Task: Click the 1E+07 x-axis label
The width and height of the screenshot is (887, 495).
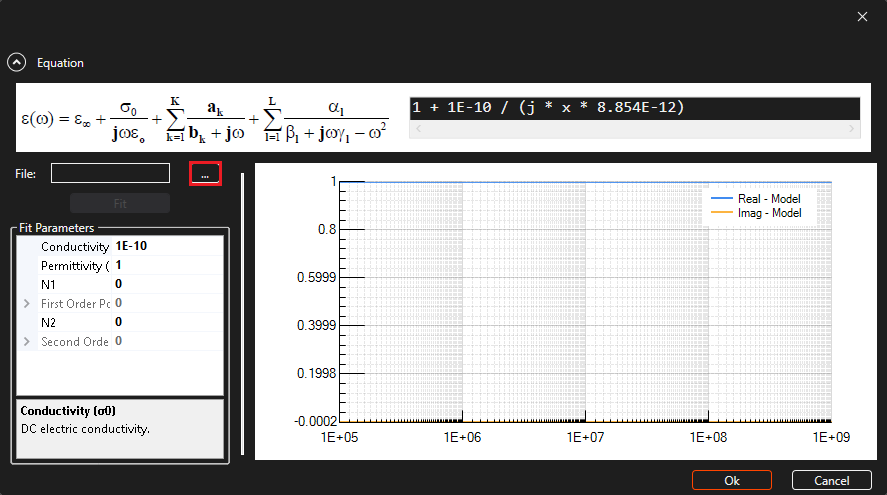Action: [x=585, y=437]
